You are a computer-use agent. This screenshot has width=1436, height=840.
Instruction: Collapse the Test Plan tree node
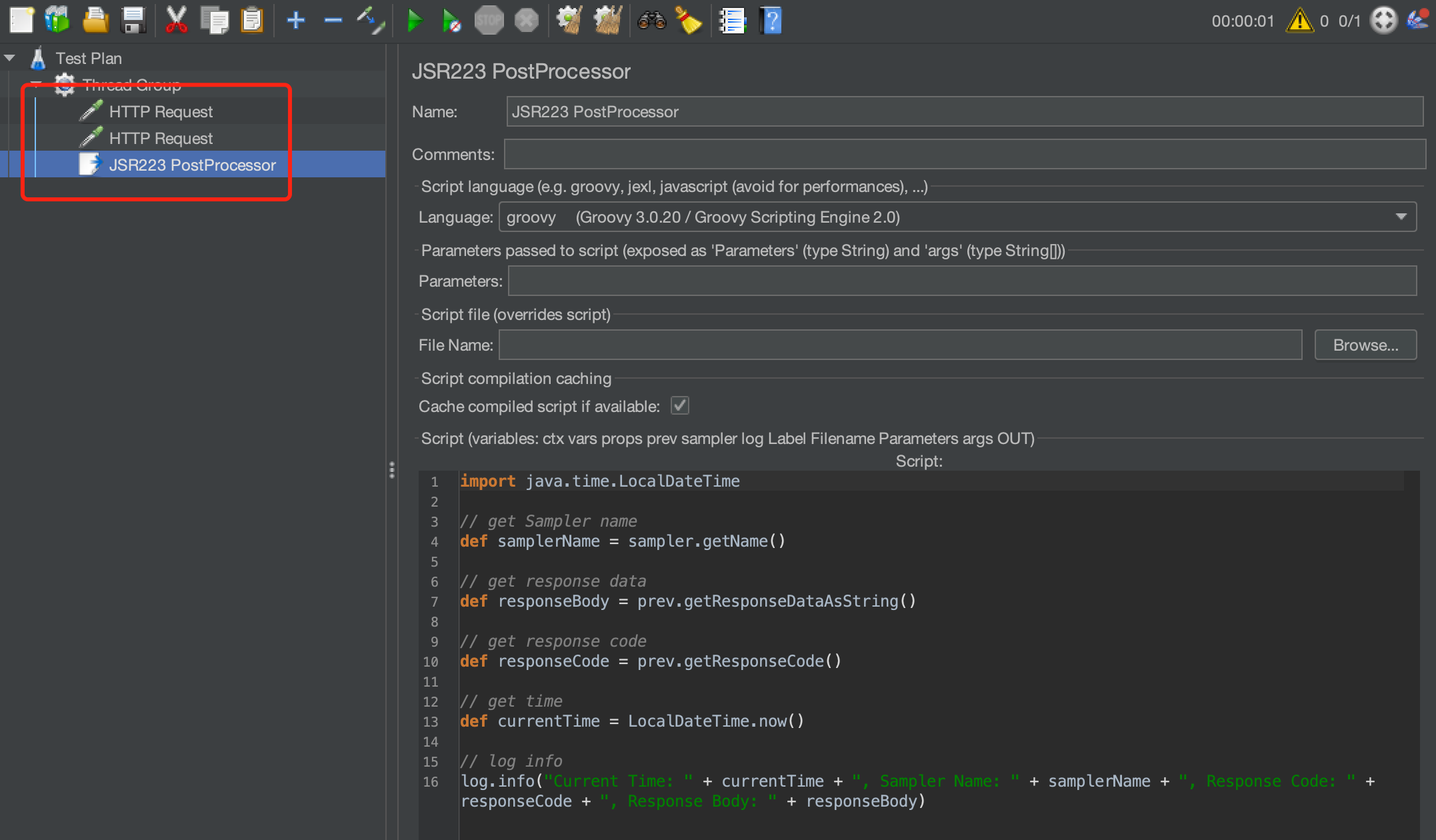tap(10, 58)
